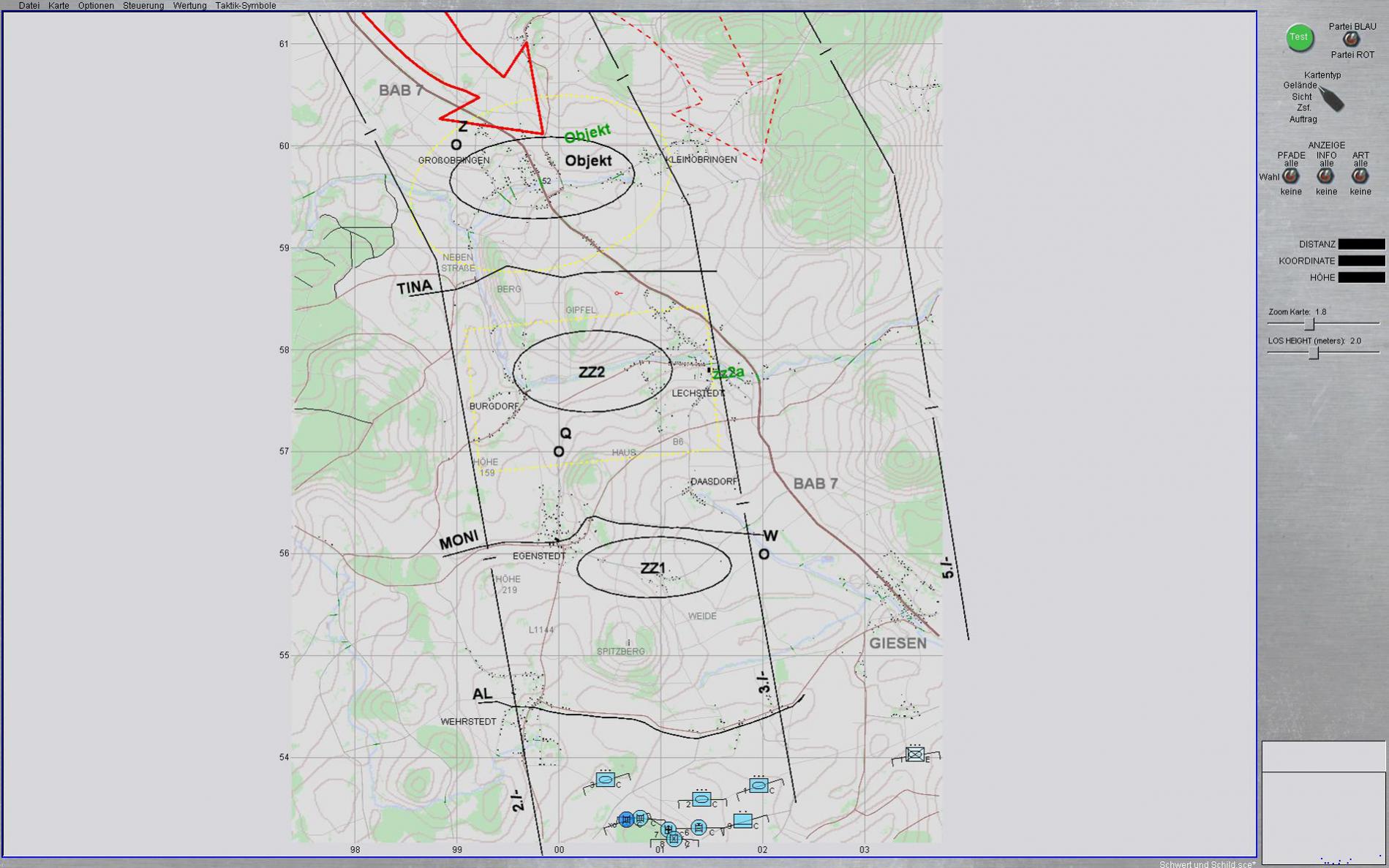This screenshot has height=868, width=1389.
Task: Open the Datei menu
Action: click(x=29, y=6)
